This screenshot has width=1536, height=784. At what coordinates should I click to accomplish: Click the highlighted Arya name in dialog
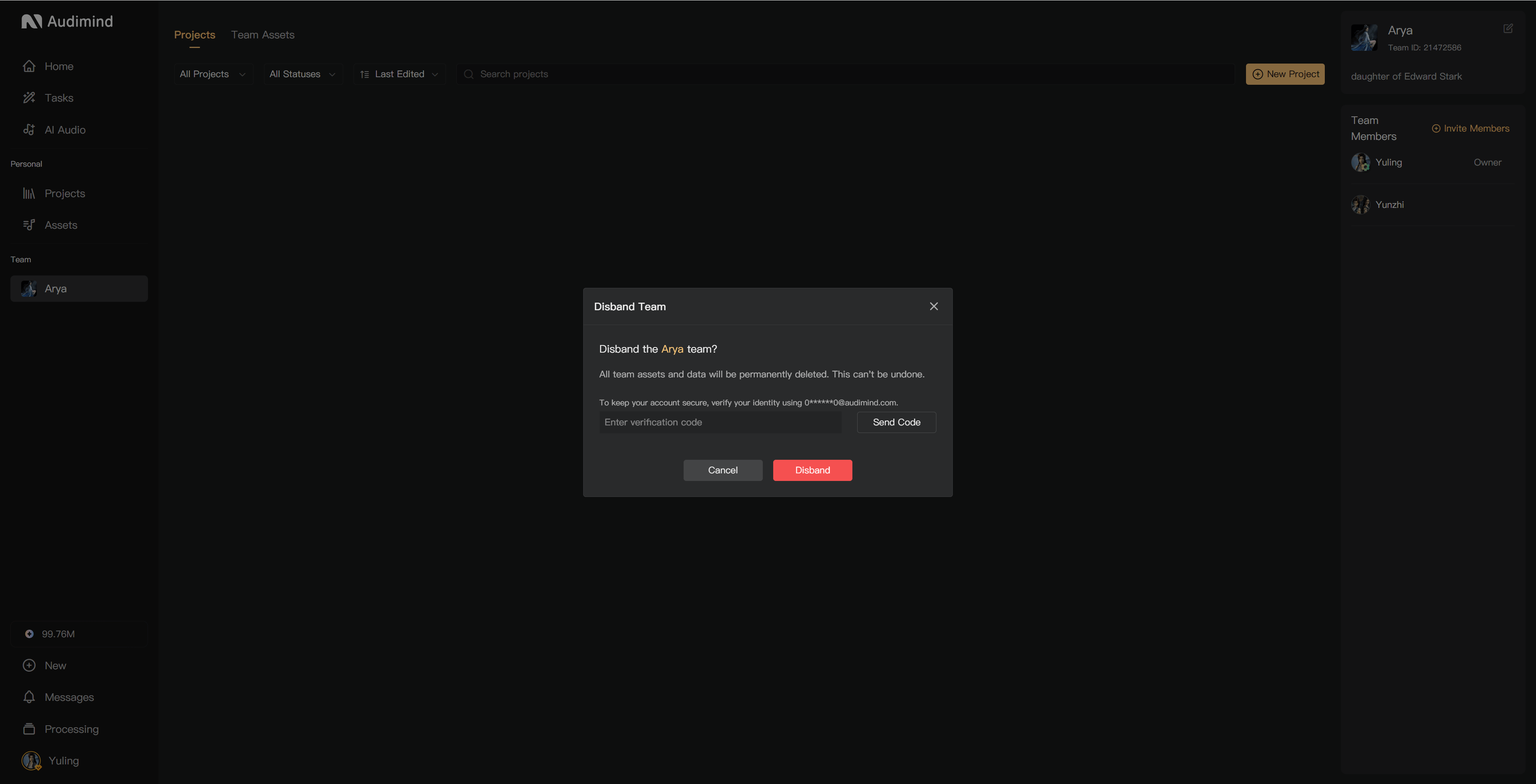click(x=672, y=349)
